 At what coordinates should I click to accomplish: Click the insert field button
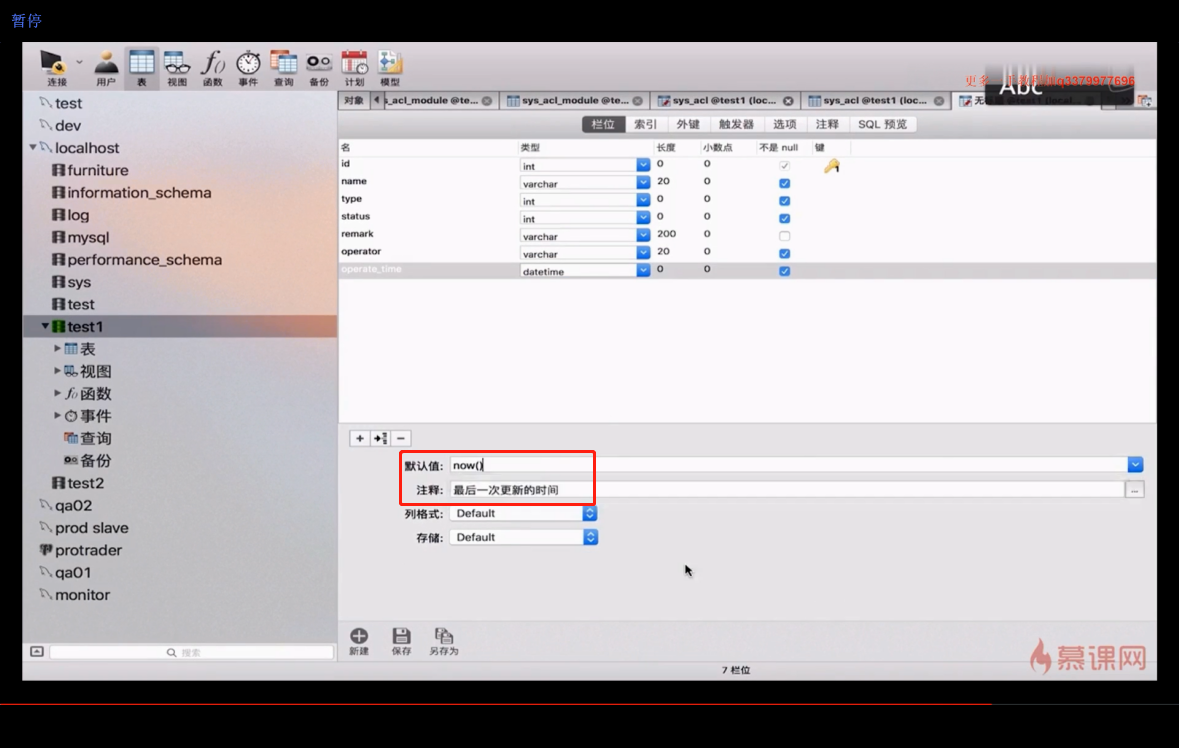point(380,438)
